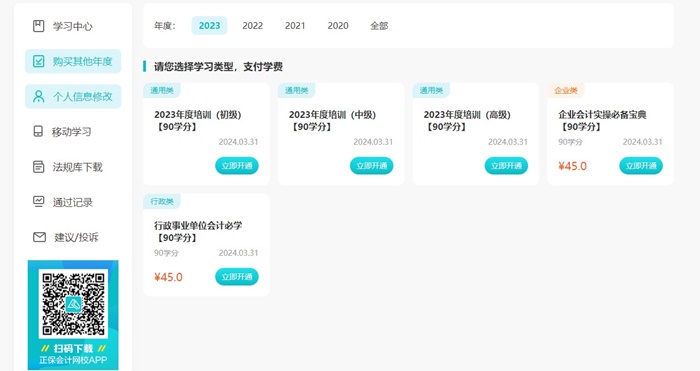Click the 90学分 label on the 企业会计 card
Screen dimensions: 700x371
(570, 142)
